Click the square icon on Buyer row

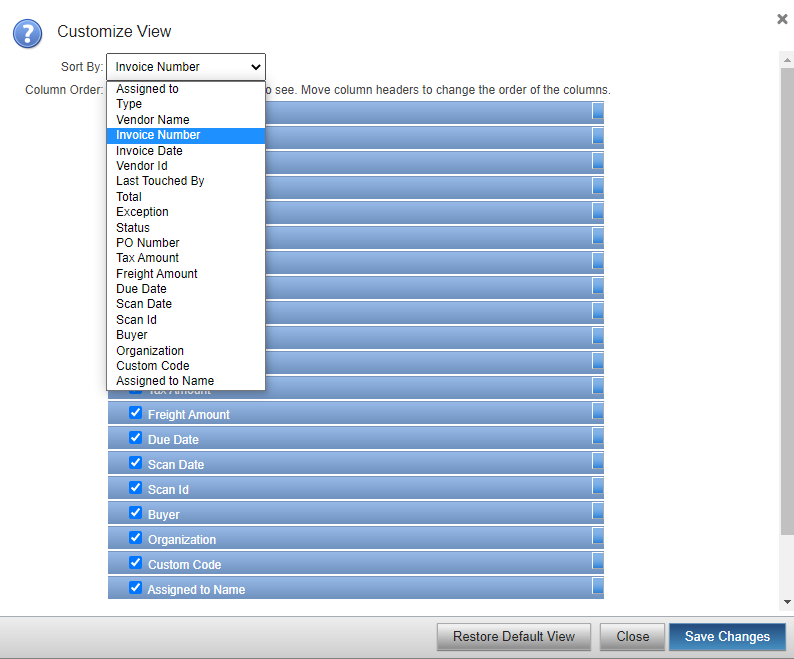point(598,511)
